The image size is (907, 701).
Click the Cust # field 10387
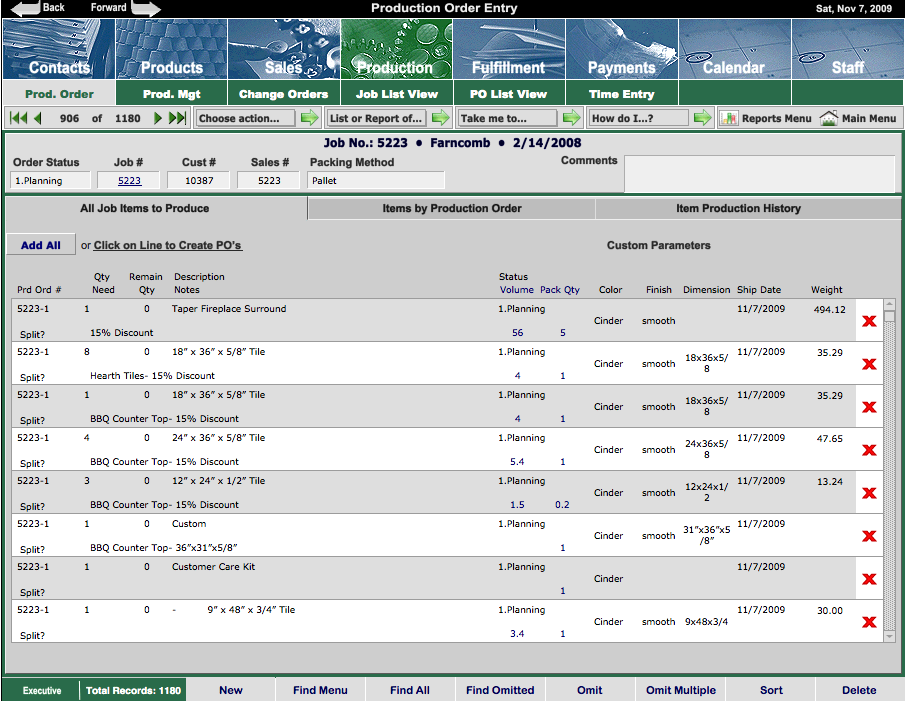199,180
